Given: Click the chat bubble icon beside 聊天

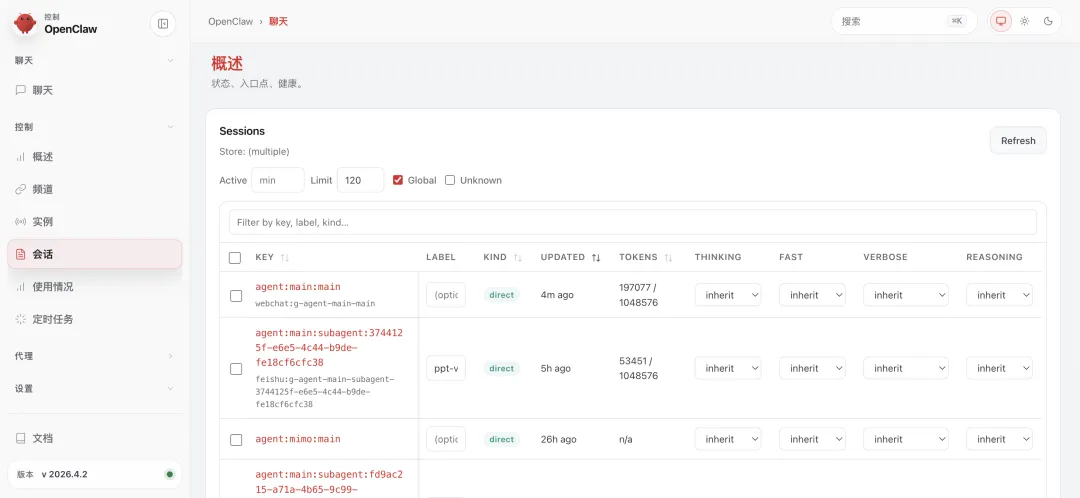Looking at the screenshot, I should tap(21, 90).
